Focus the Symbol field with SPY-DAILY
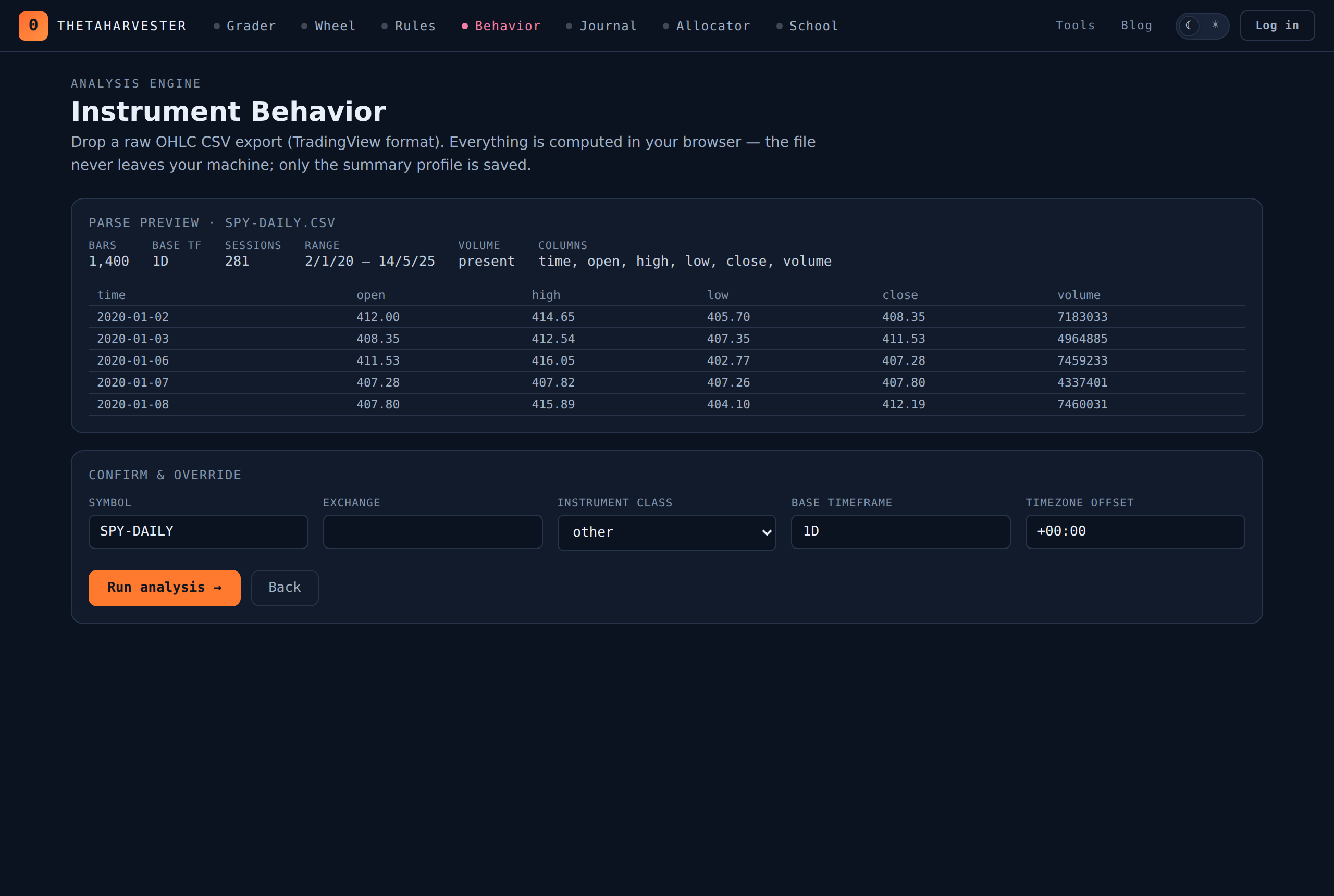Image resolution: width=1334 pixels, height=896 pixels. pyautogui.click(x=199, y=532)
